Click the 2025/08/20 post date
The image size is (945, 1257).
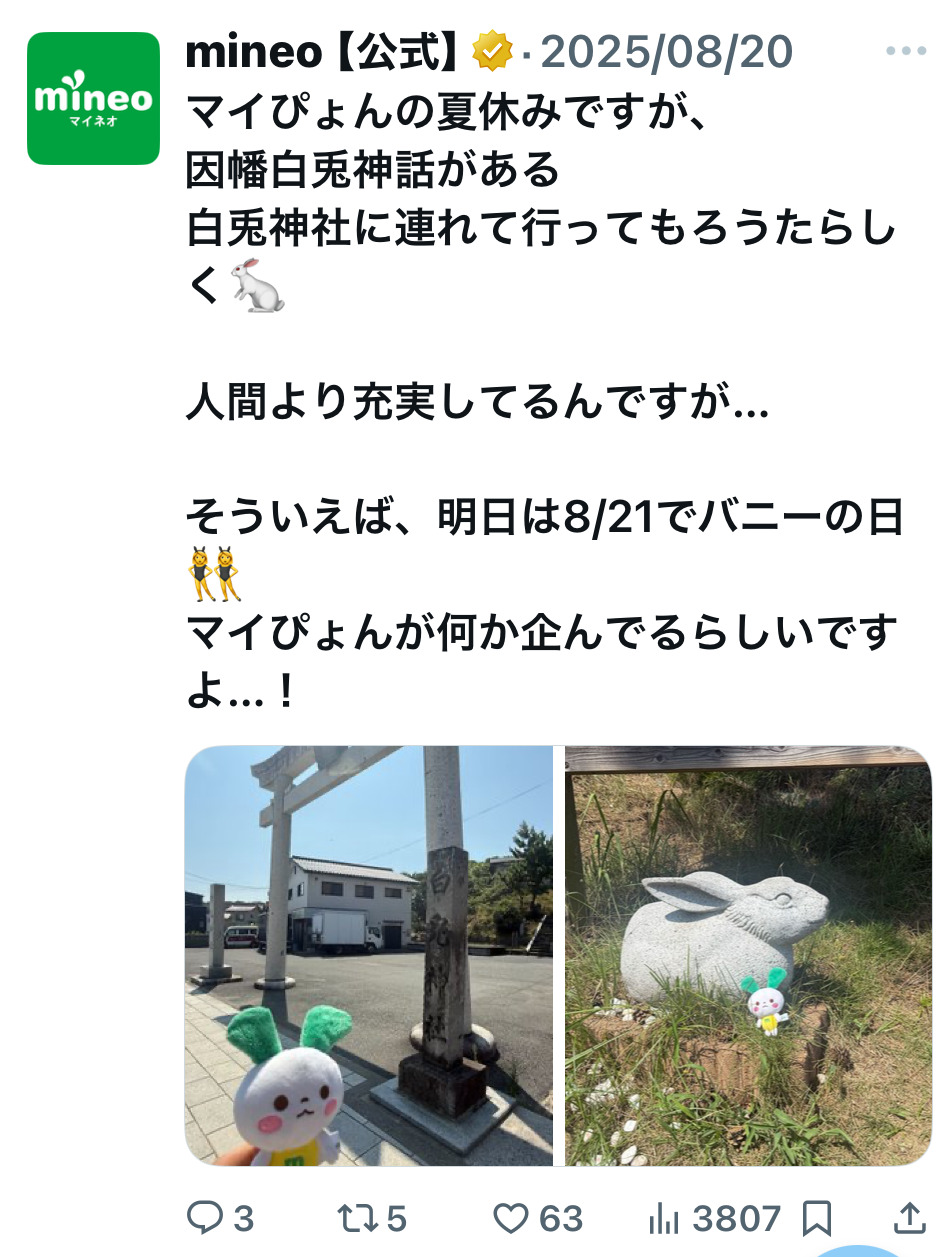(667, 52)
